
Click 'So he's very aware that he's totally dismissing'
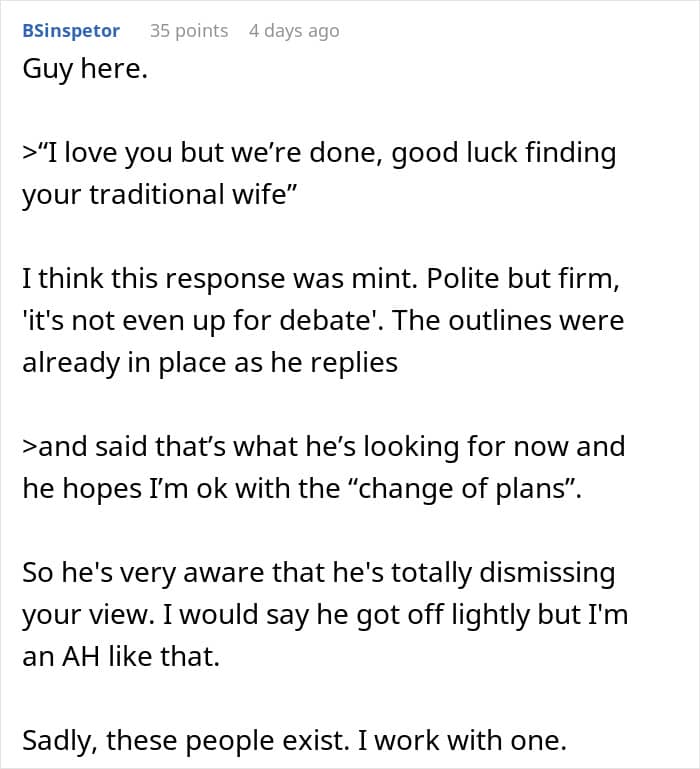(x=319, y=573)
